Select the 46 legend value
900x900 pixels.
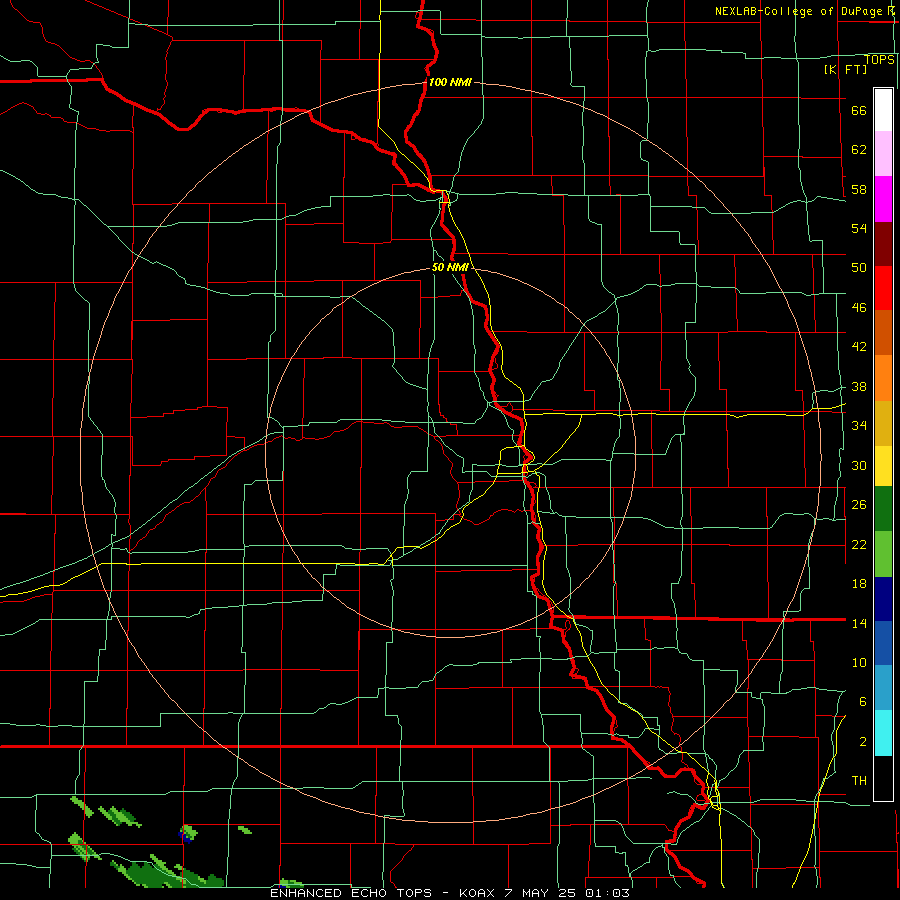859,308
